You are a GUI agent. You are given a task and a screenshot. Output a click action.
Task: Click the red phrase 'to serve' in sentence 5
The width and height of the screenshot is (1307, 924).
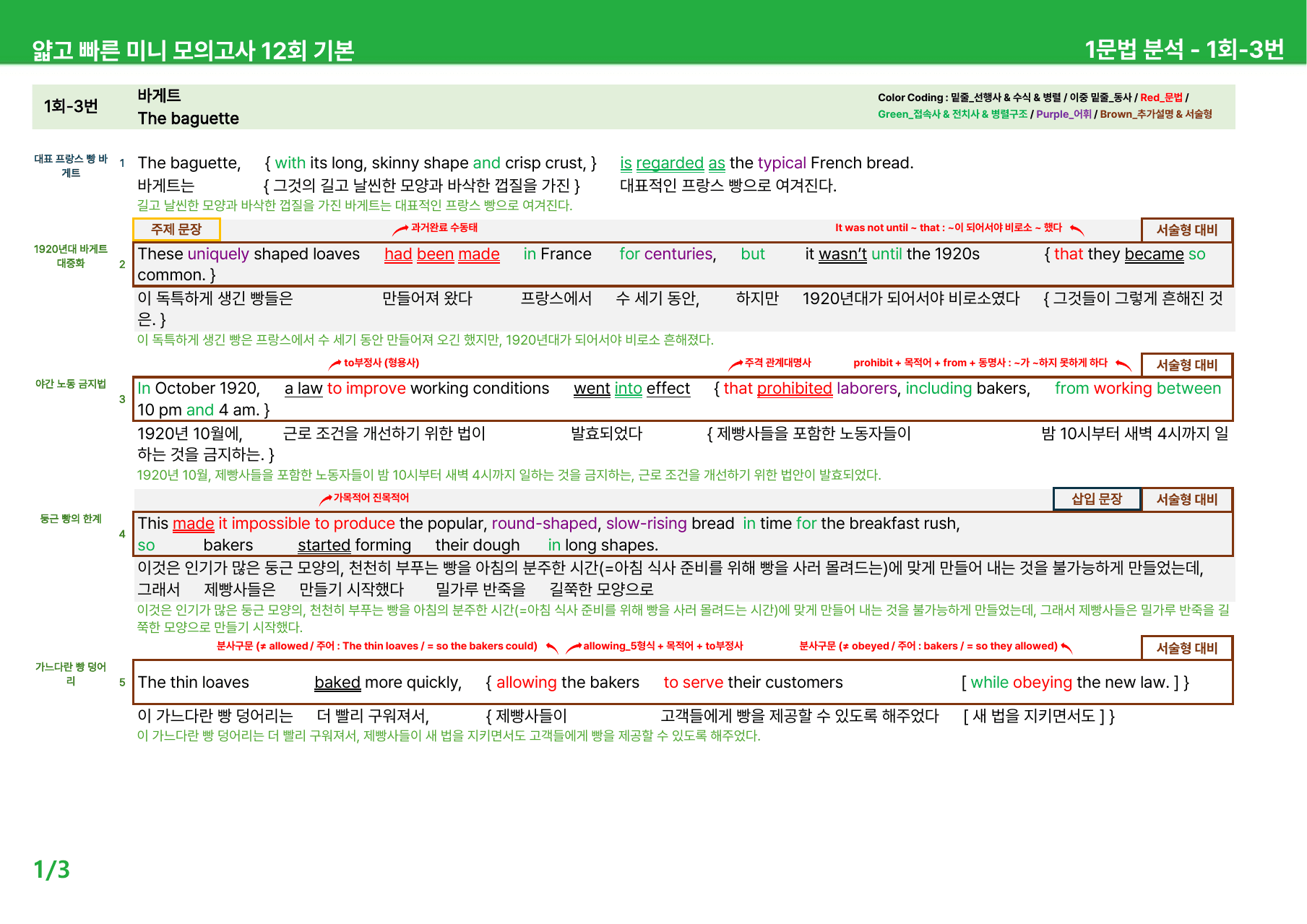click(x=694, y=683)
